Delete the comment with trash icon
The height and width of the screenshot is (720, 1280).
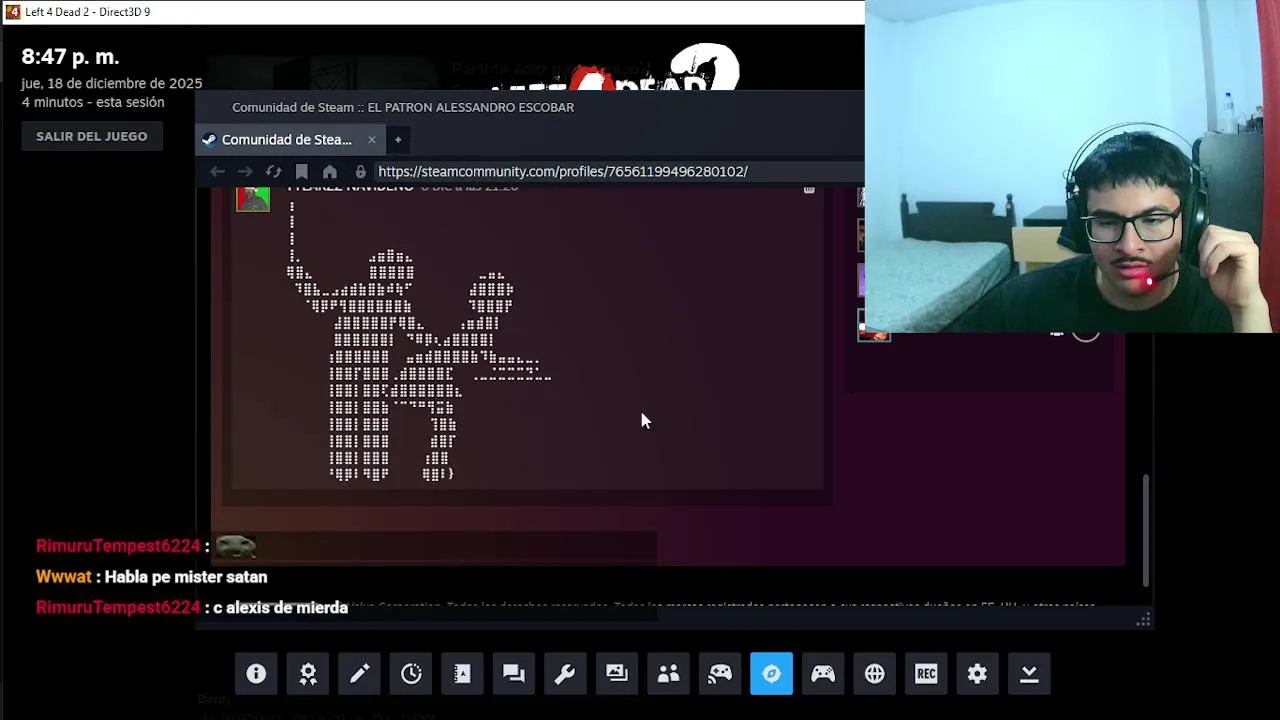tap(809, 188)
